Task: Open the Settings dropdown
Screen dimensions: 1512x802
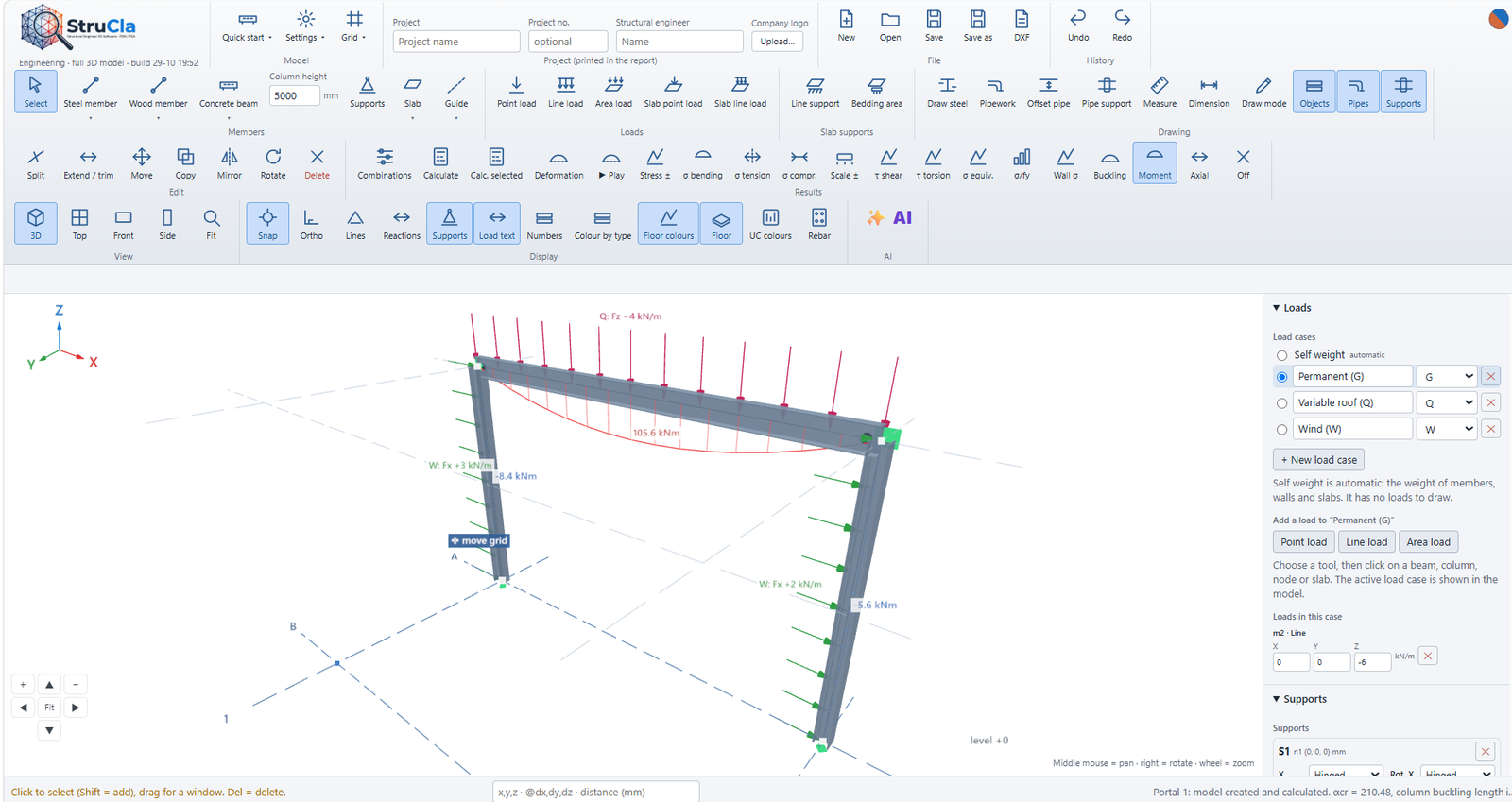Action: 305,26
